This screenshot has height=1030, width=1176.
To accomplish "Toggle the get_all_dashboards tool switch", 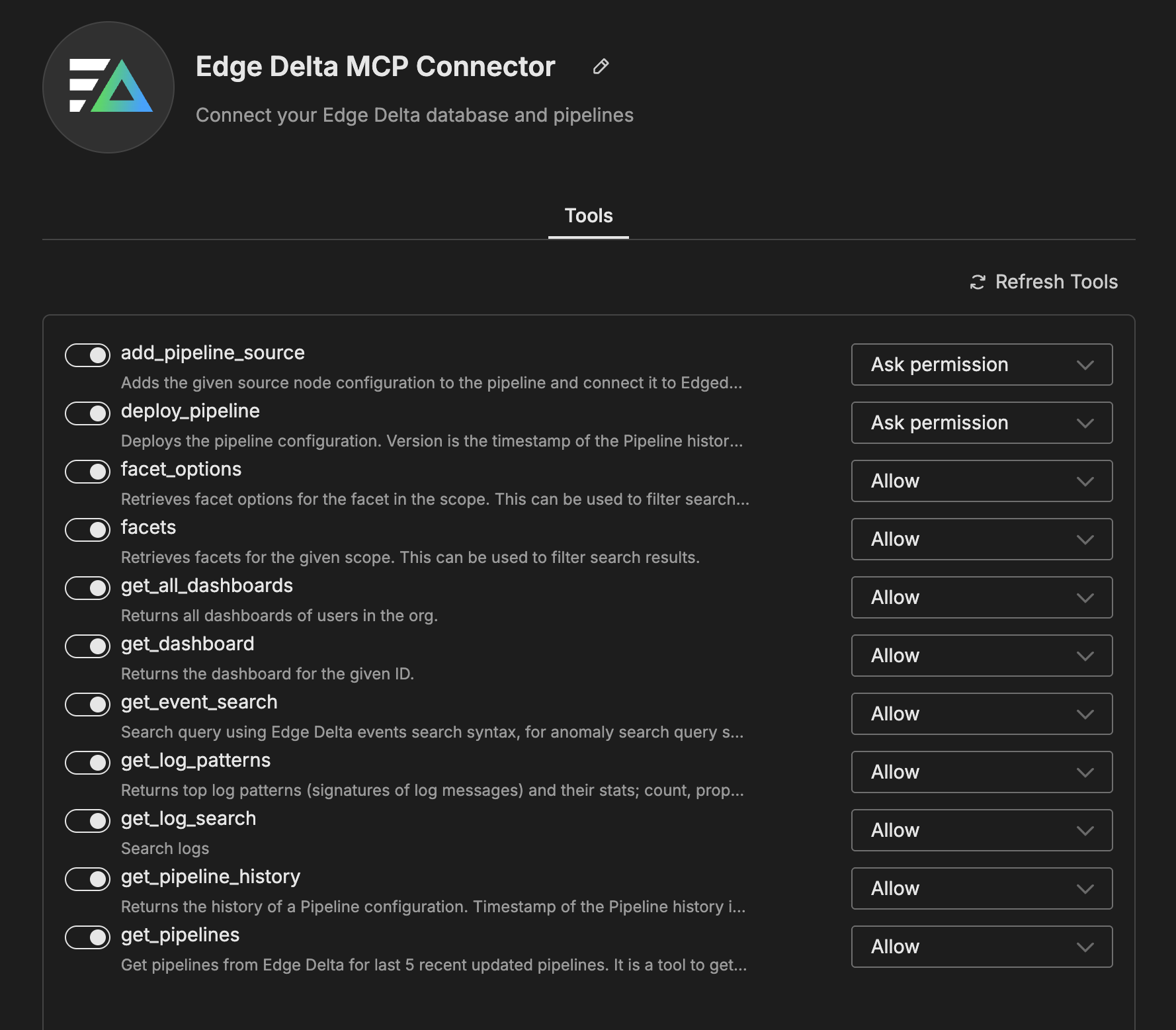I will [x=87, y=588].
